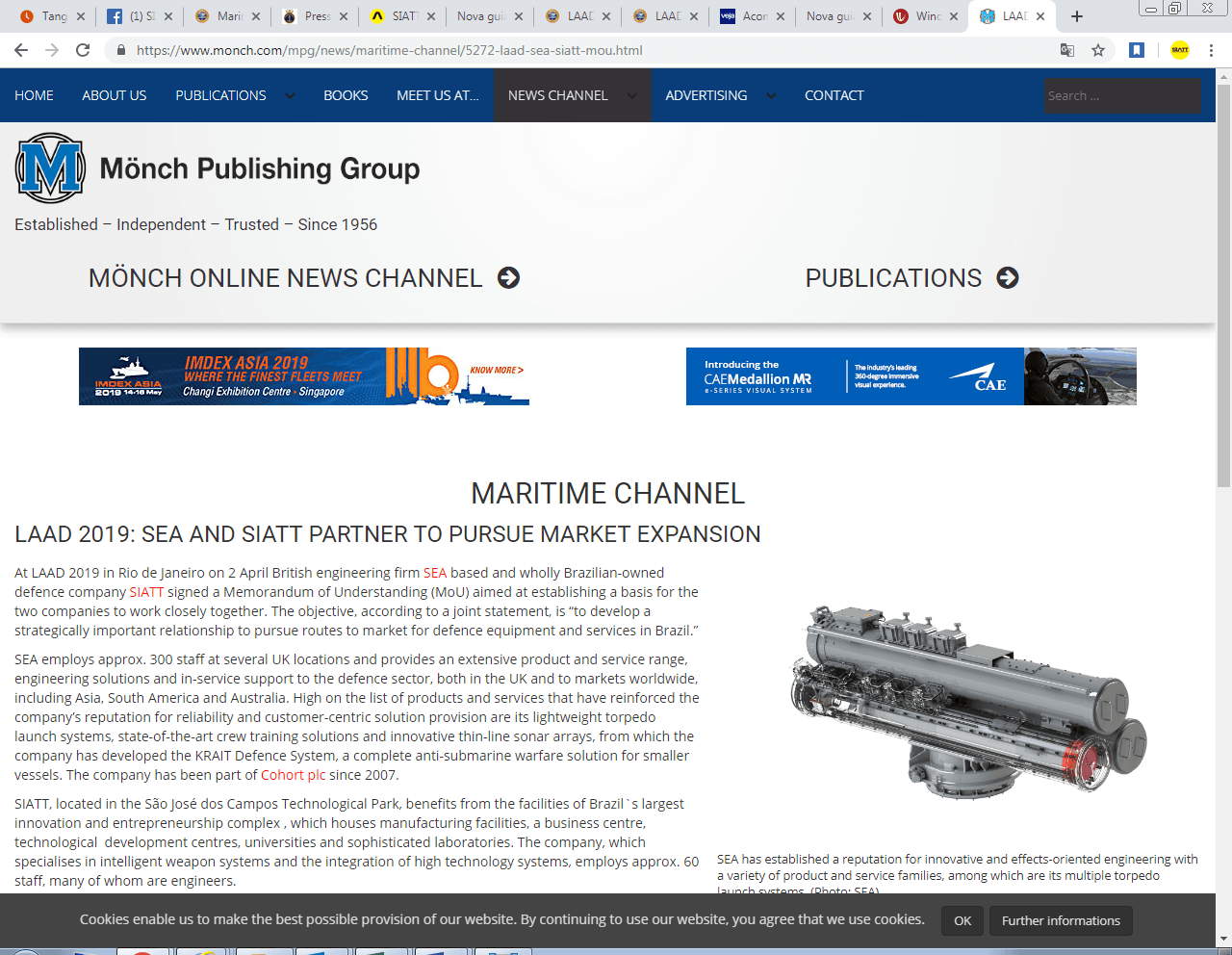This screenshot has width=1232, height=955.
Task: Click Mönch Publishing Group M logo
Action: coord(50,168)
